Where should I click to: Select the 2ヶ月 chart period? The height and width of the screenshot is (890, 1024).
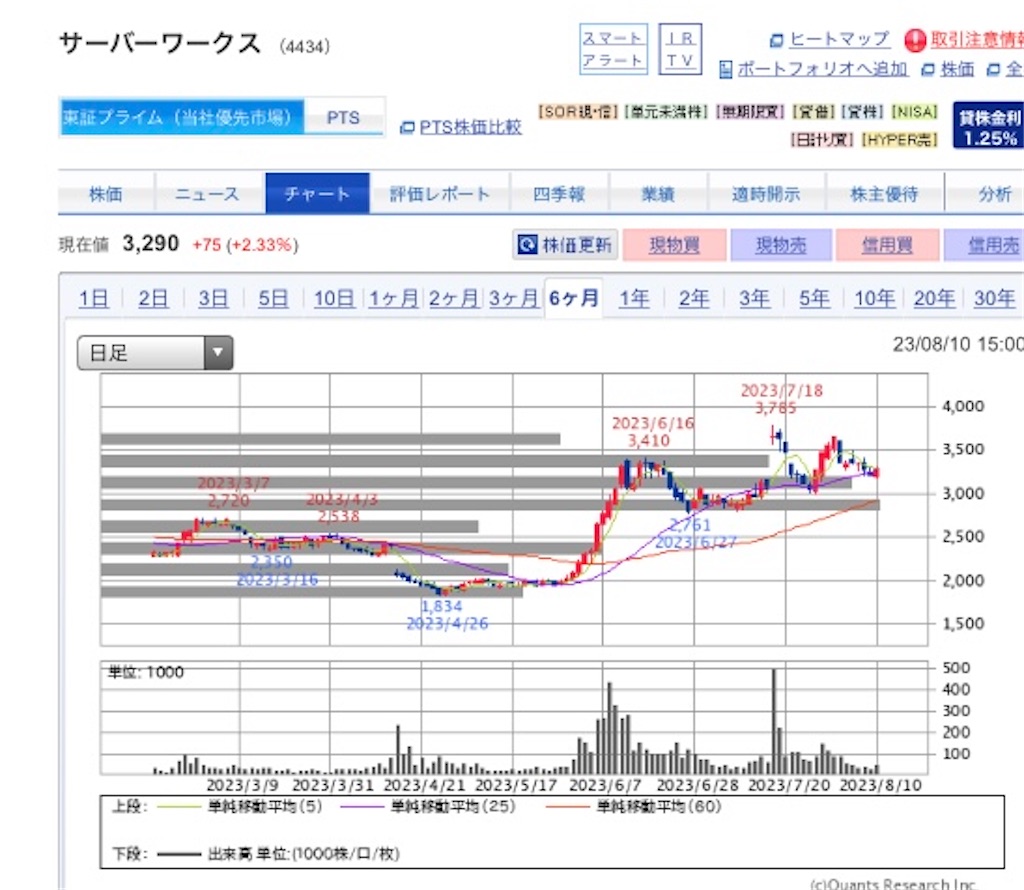[x=453, y=298]
